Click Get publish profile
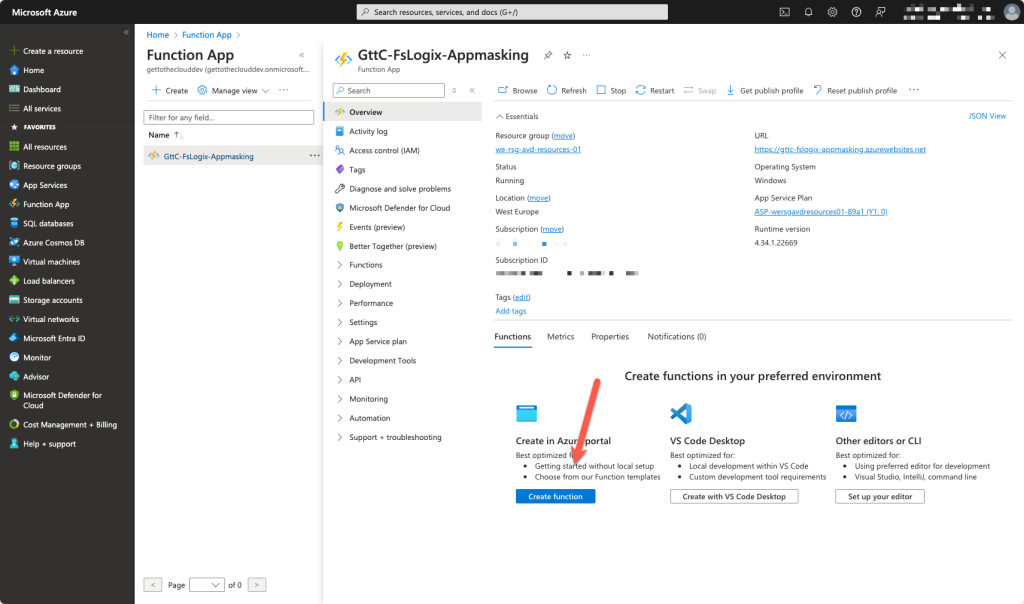Viewport: 1024px width, 604px height. (x=765, y=91)
